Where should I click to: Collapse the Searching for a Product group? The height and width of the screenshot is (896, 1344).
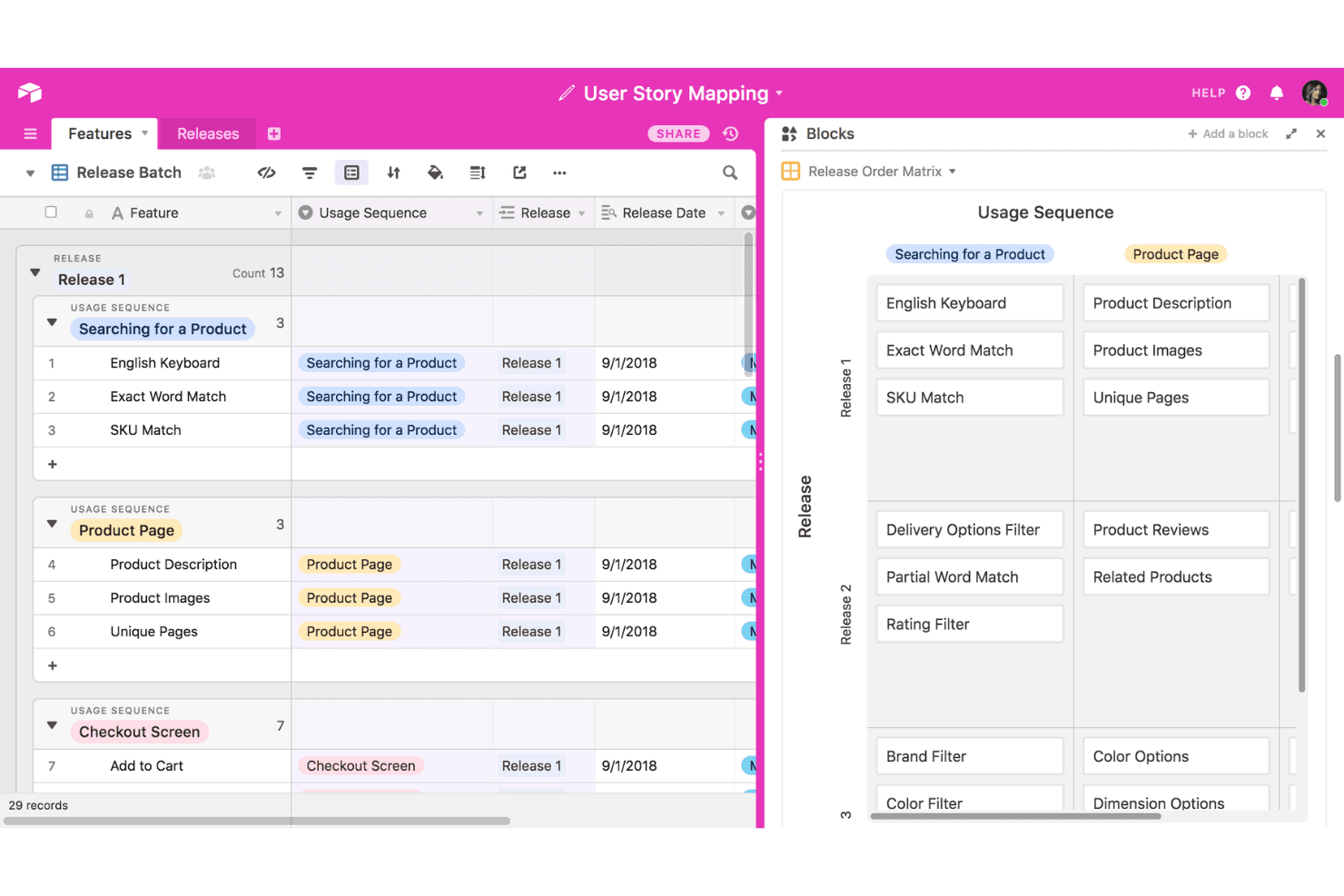(52, 322)
